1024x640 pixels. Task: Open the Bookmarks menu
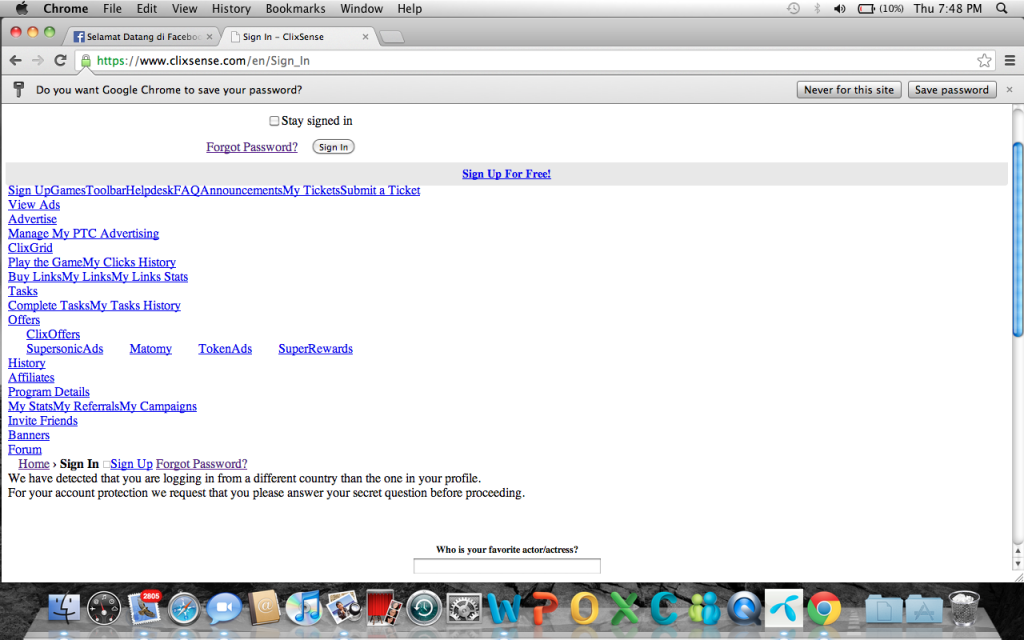coord(295,8)
